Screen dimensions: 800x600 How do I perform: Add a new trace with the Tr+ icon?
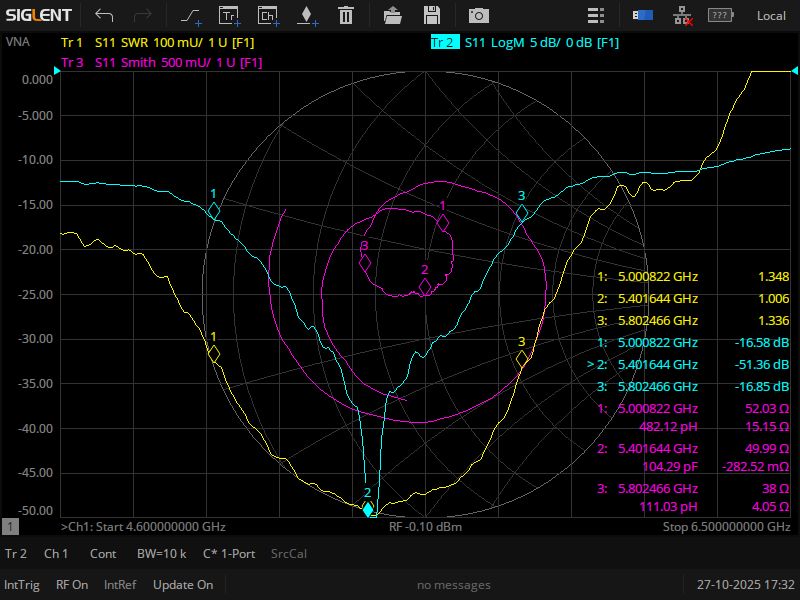[229, 15]
